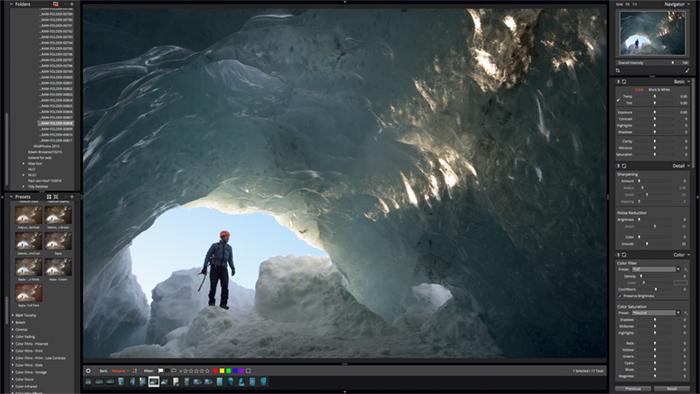Image resolution: width=700 pixels, height=394 pixels.
Task: Filter by five star rating
Action: click(x=207, y=371)
